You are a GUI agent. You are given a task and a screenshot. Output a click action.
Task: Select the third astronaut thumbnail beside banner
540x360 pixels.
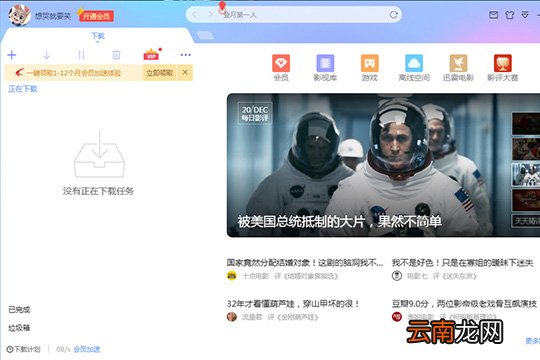point(526,175)
